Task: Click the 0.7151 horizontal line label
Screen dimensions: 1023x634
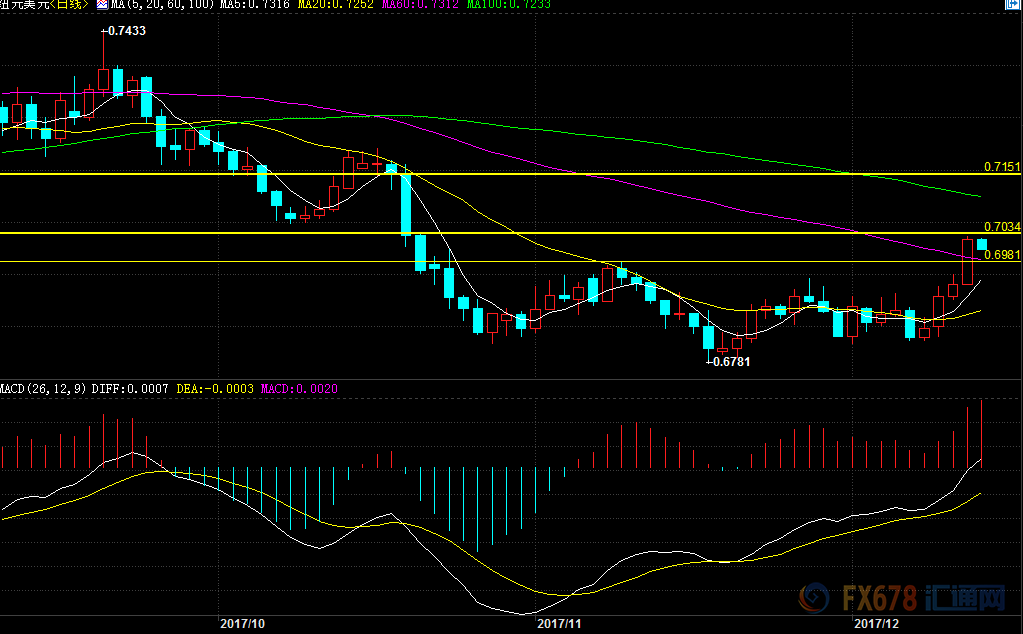Action: [x=1002, y=167]
